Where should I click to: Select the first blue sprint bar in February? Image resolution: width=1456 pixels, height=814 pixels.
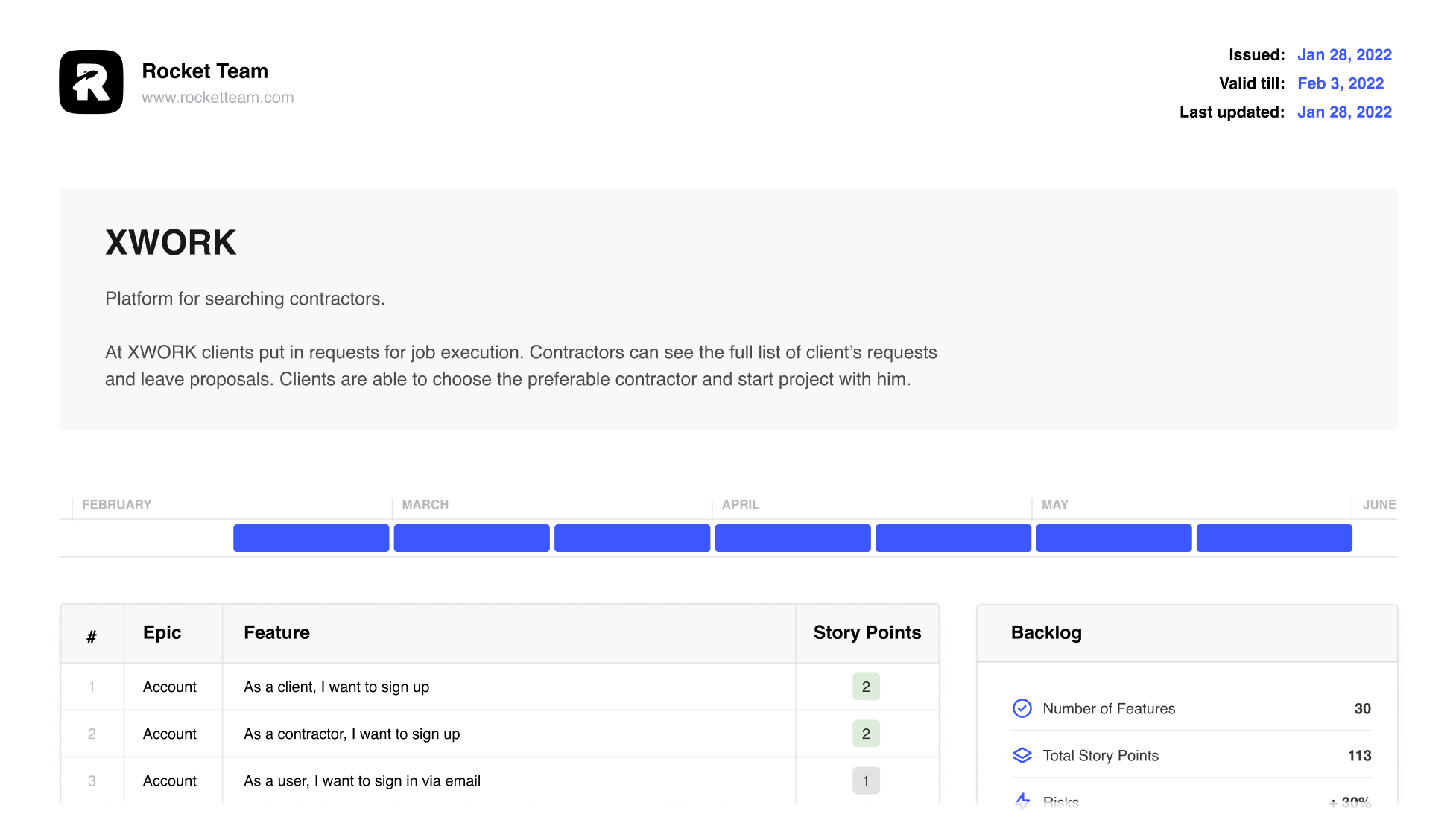click(x=311, y=538)
